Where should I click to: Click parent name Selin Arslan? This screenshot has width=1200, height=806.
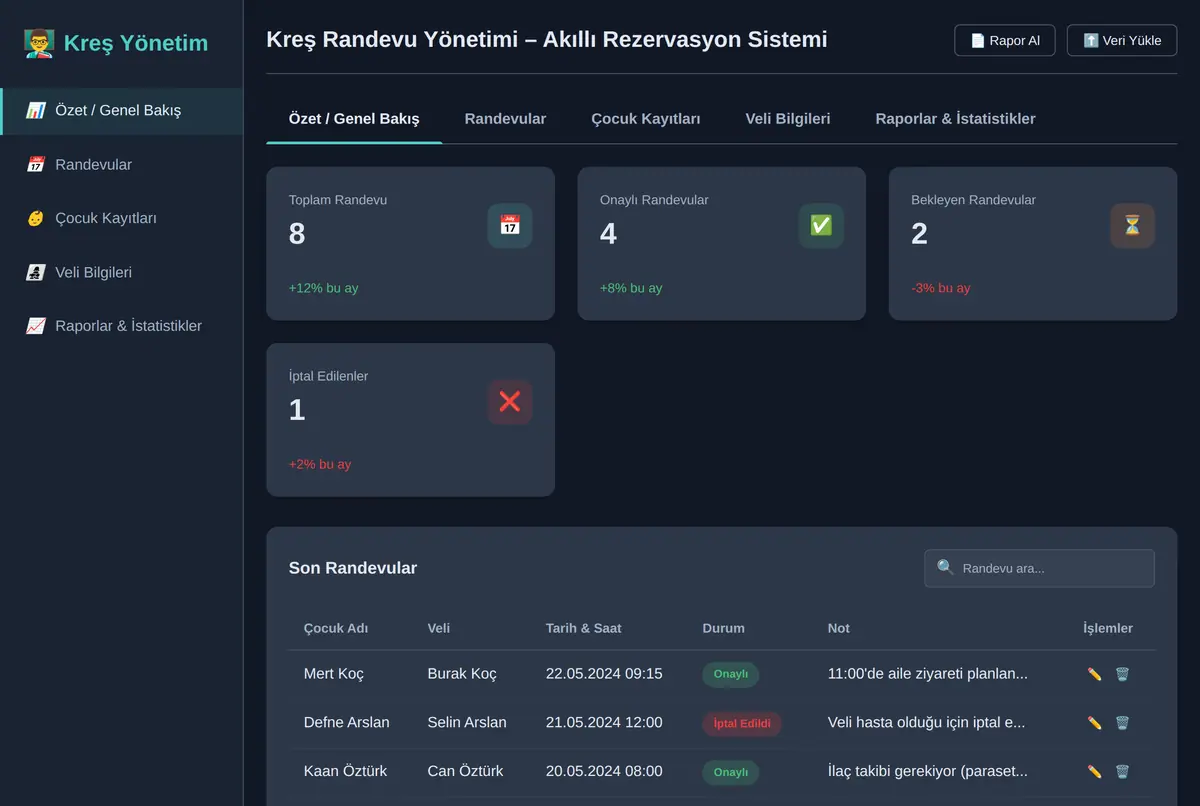tap(467, 722)
